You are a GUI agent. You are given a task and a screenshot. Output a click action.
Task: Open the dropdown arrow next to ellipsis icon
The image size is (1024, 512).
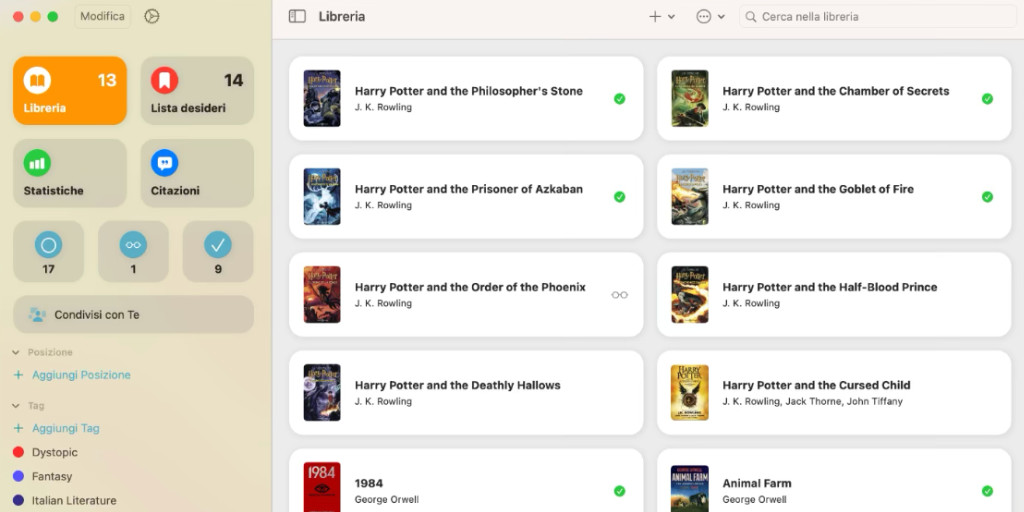pos(721,17)
